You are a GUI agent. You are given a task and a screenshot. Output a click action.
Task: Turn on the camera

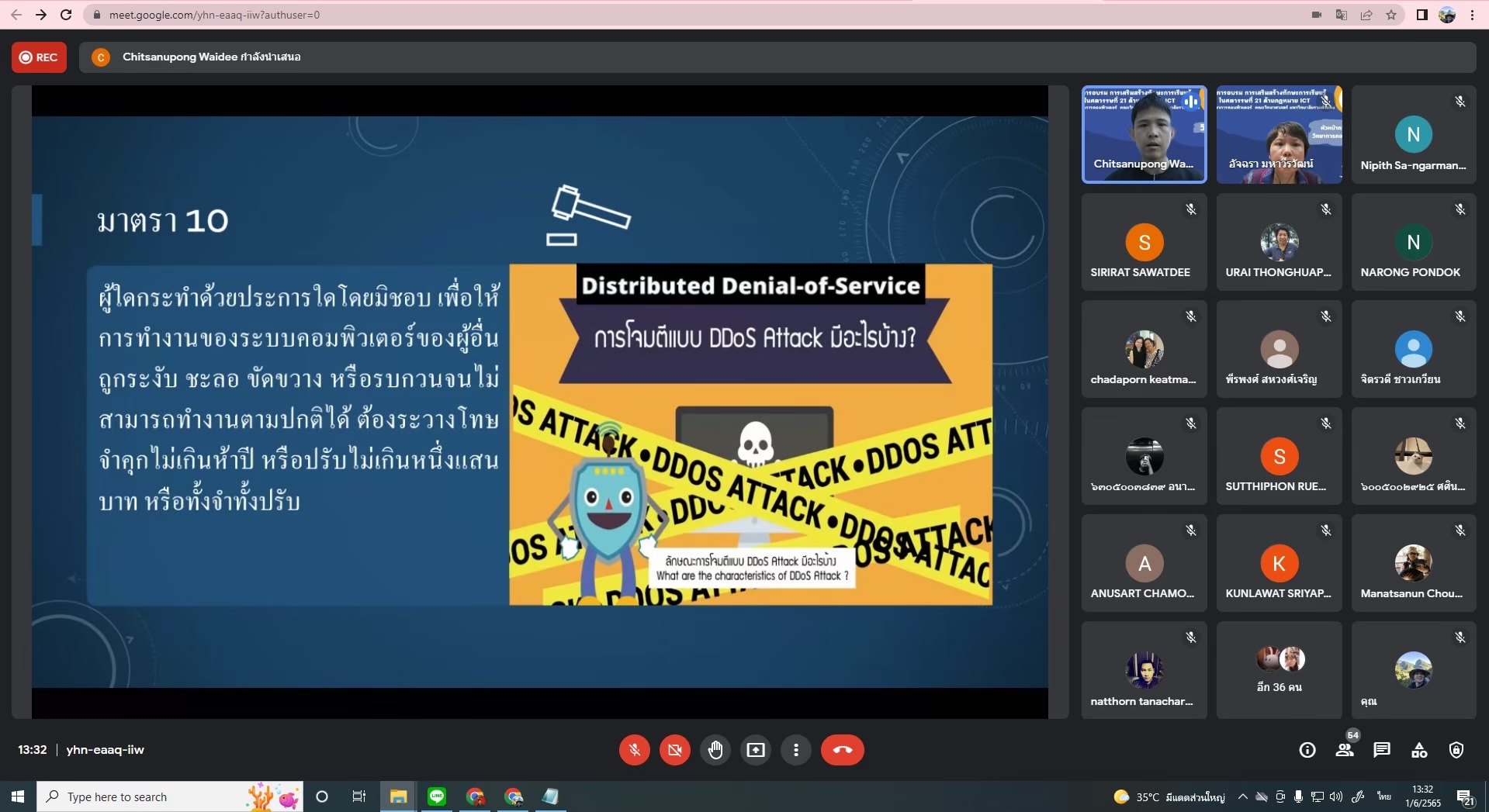(674, 750)
